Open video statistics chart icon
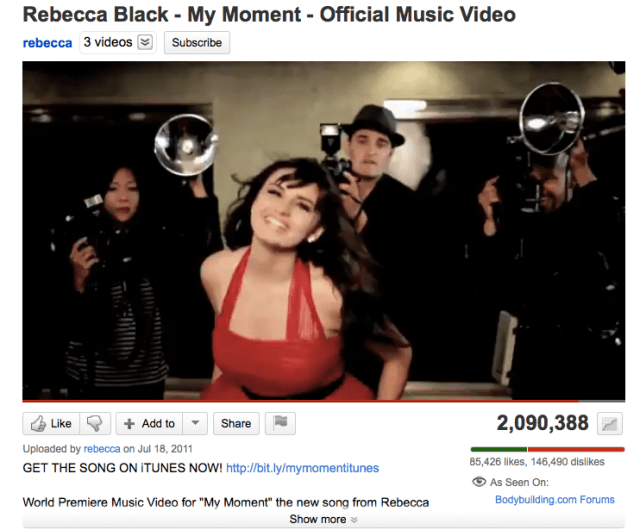Screen dimensions: 640x530 click(609, 424)
